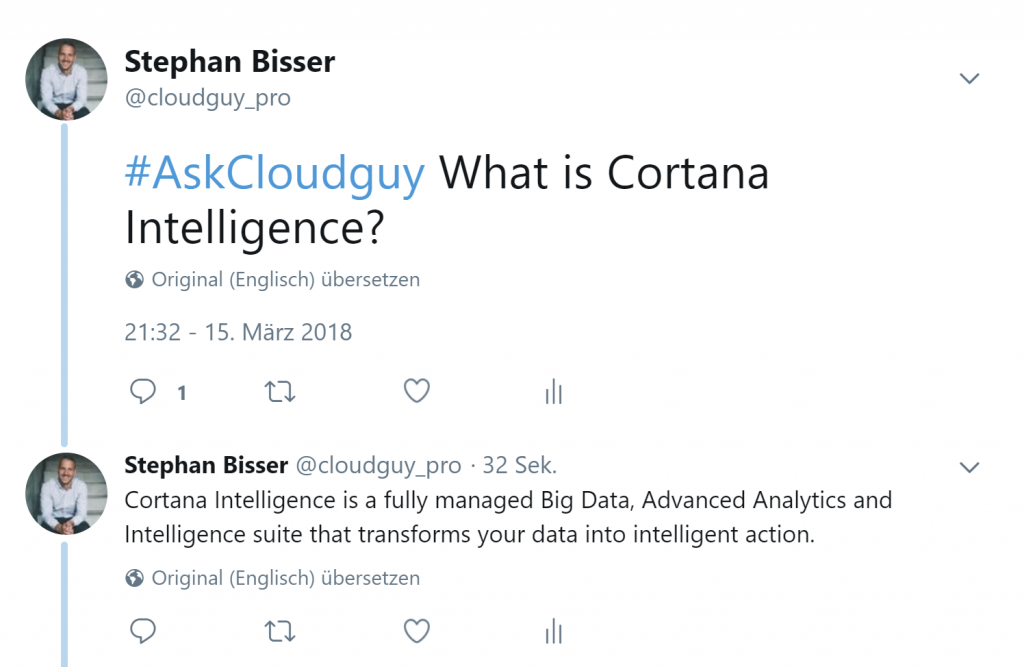
Task: Like the answer tweet about Big Data
Action: [417, 631]
